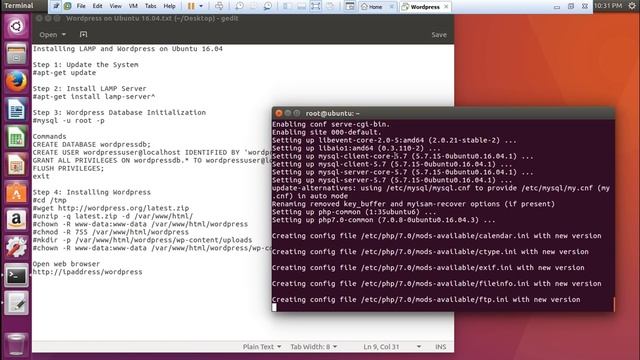Screen dimensions: 640x360
Task: Click the clock showing 10:31 PM
Action: (x=608, y=5)
